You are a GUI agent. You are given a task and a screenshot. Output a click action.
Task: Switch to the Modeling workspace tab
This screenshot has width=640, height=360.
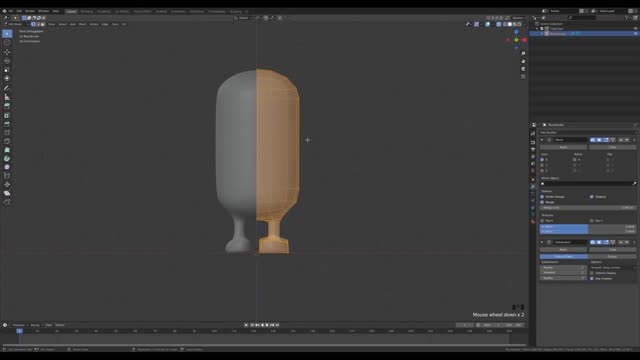tap(87, 11)
